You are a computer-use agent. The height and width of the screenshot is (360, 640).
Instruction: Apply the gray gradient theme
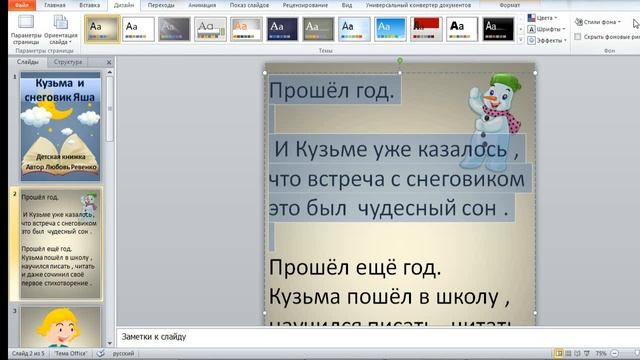click(174, 29)
